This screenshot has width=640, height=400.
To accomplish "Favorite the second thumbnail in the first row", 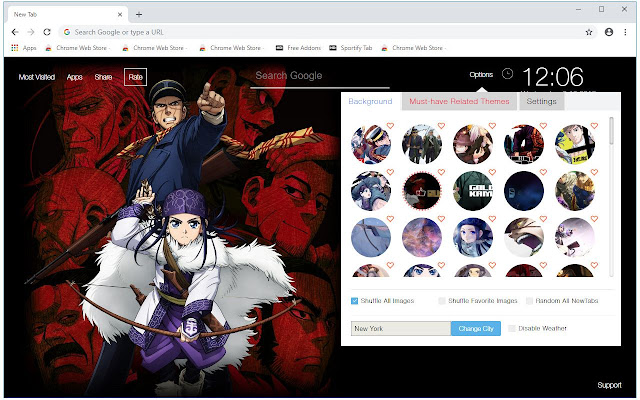I will pos(441,126).
